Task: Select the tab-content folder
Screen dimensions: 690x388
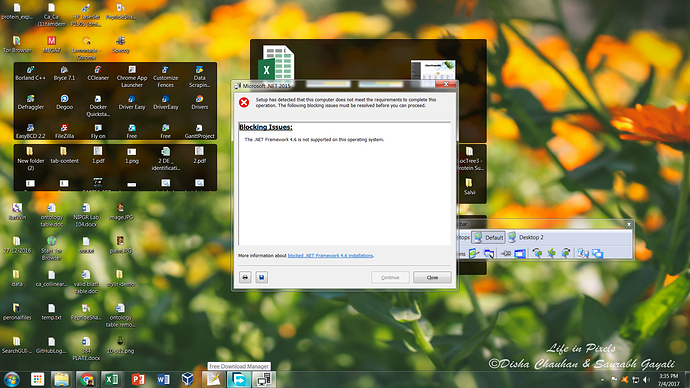Action: point(64,156)
